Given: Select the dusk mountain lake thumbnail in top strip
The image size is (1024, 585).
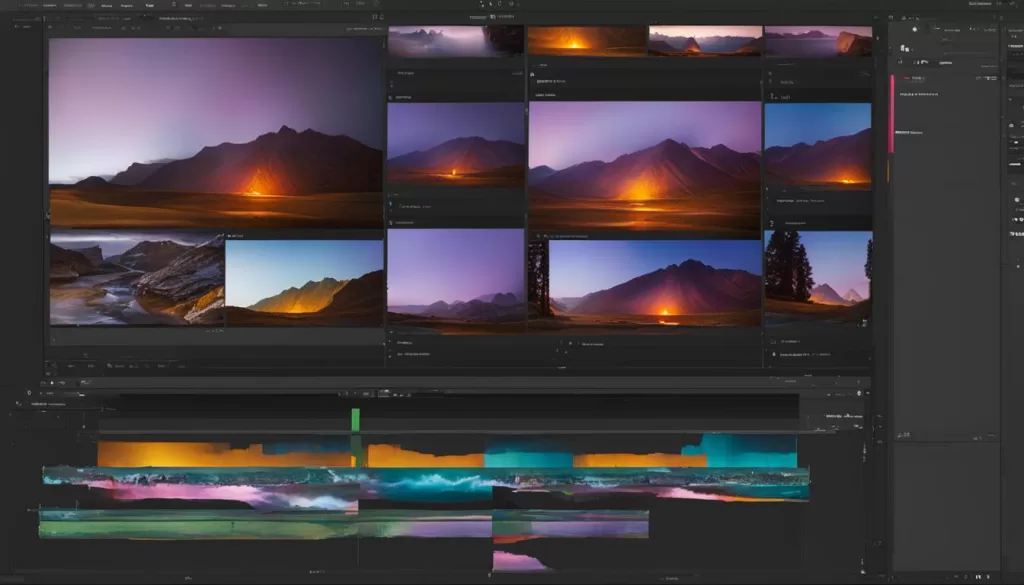Looking at the screenshot, I should (x=705, y=41).
